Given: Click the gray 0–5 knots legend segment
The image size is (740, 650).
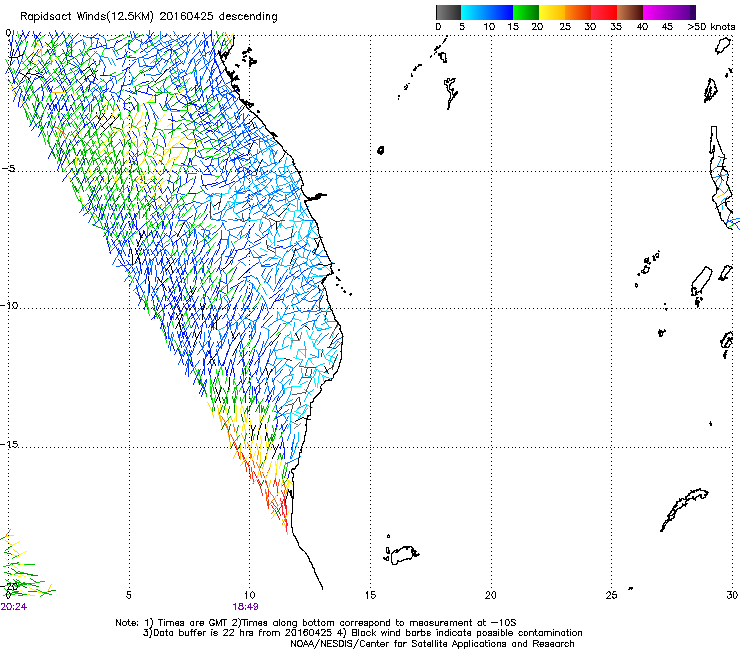Looking at the screenshot, I should point(448,12).
